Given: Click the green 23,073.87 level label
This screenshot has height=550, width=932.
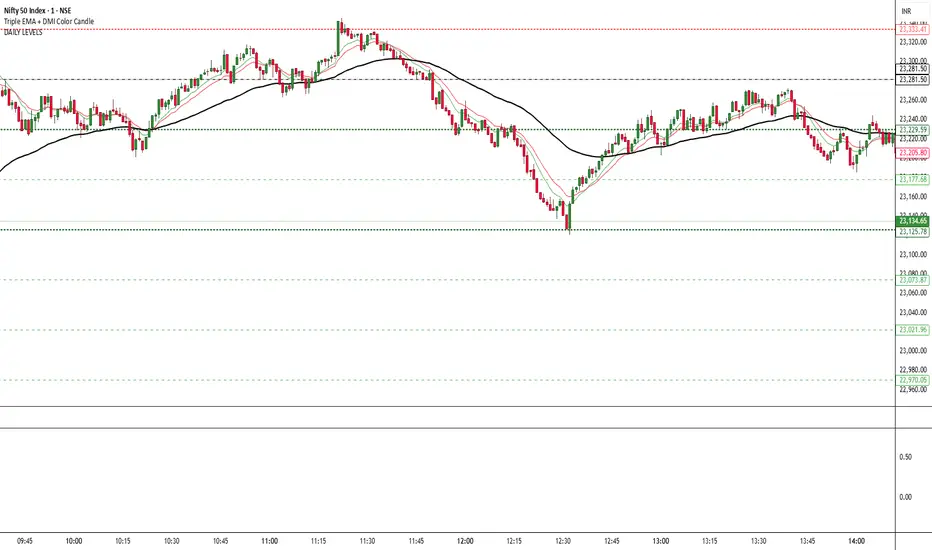Looking at the screenshot, I should pyautogui.click(x=912, y=280).
